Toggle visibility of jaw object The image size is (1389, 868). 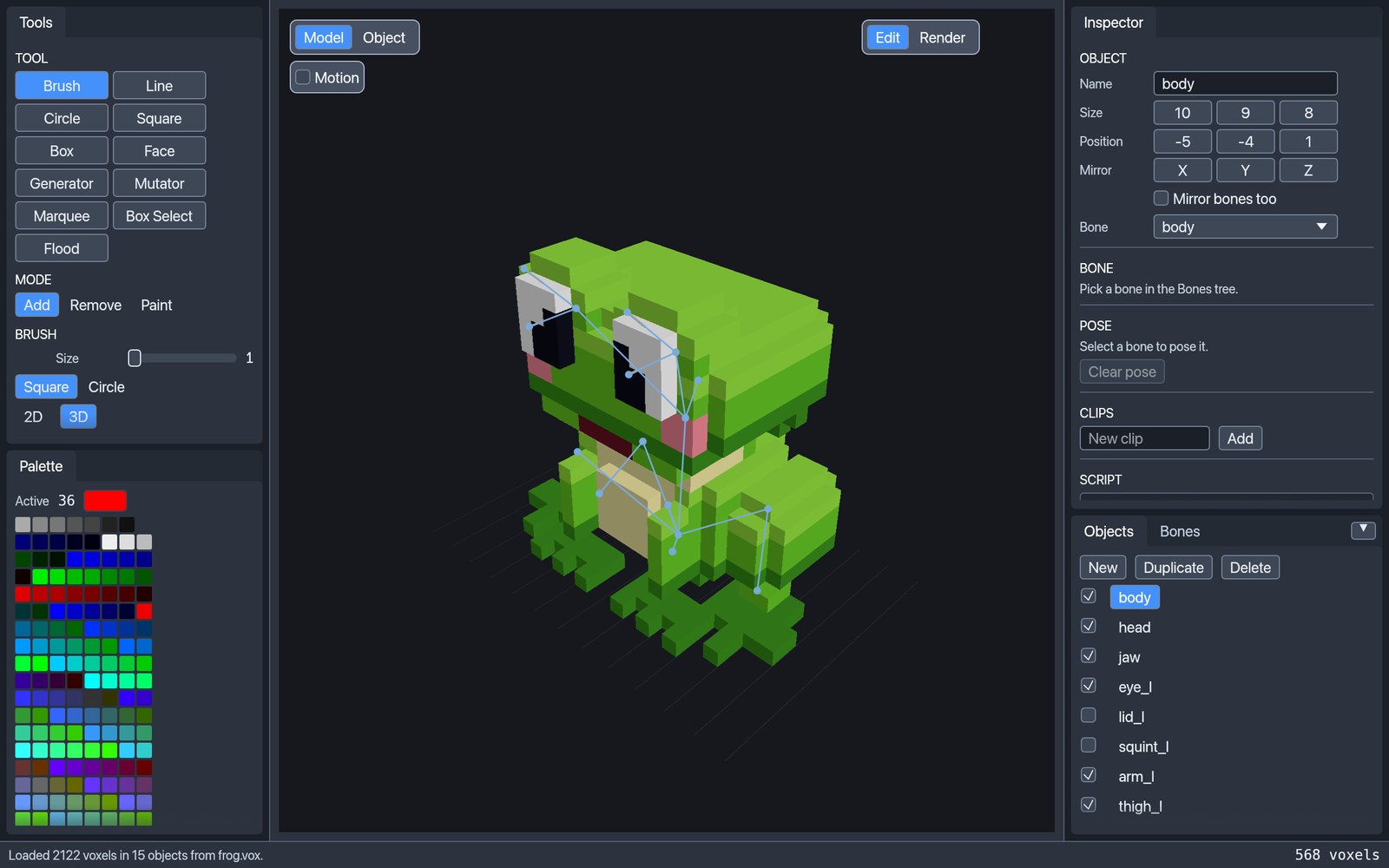[1088, 655]
